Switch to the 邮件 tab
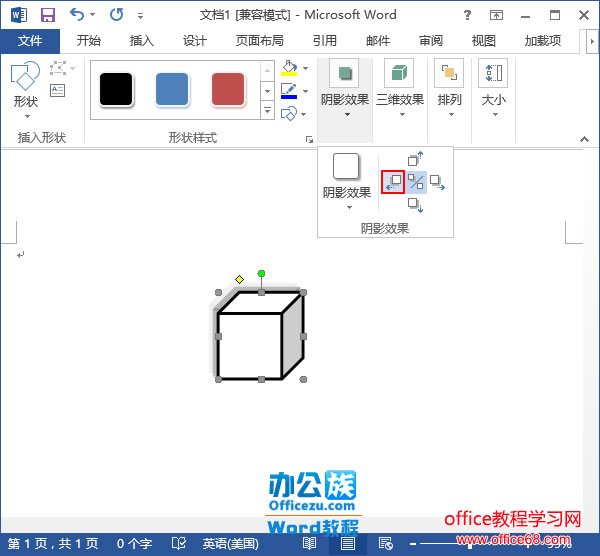The width and height of the screenshot is (600, 556). pyautogui.click(x=378, y=41)
